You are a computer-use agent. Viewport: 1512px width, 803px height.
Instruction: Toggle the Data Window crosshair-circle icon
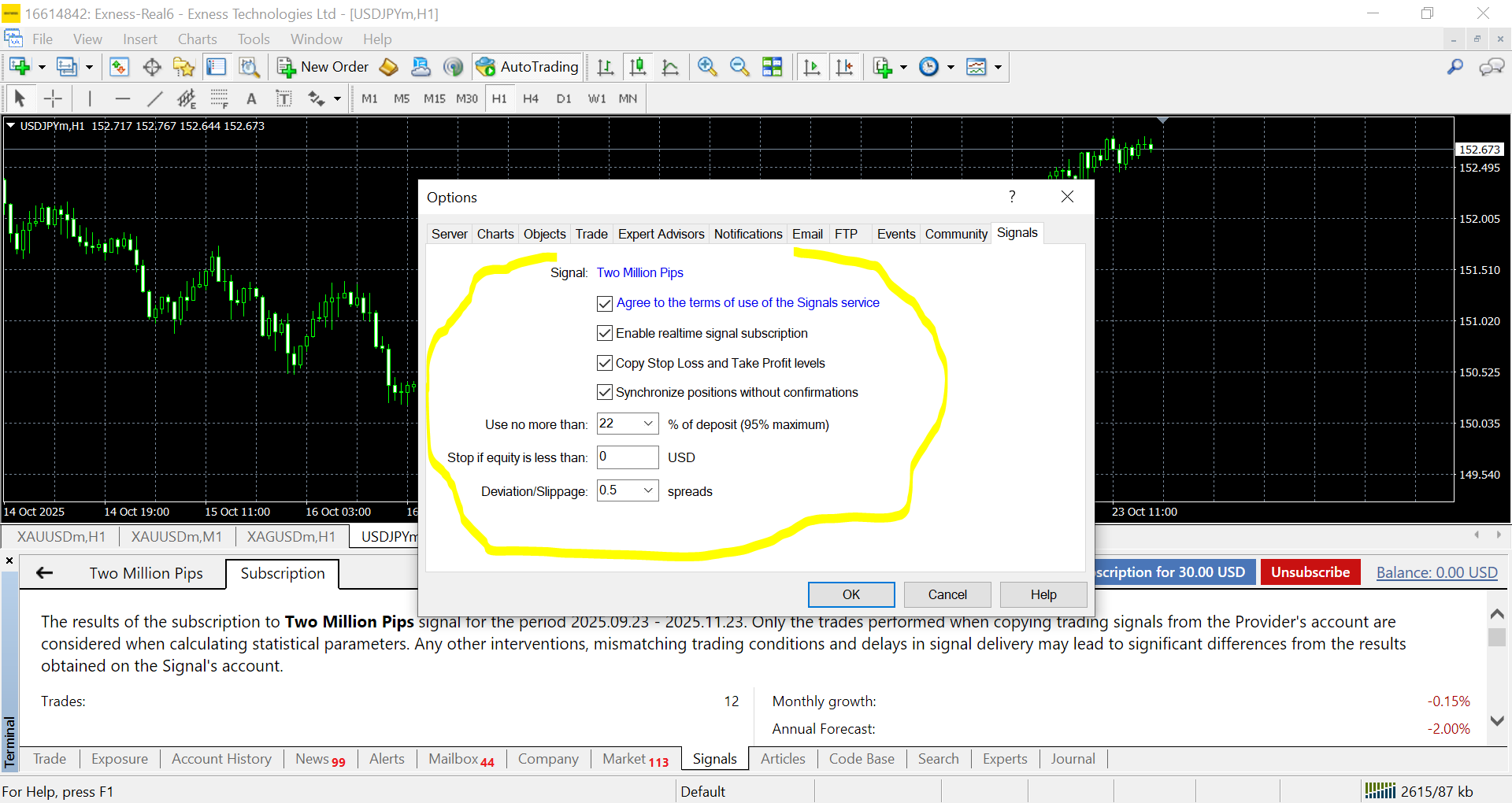[x=152, y=67]
